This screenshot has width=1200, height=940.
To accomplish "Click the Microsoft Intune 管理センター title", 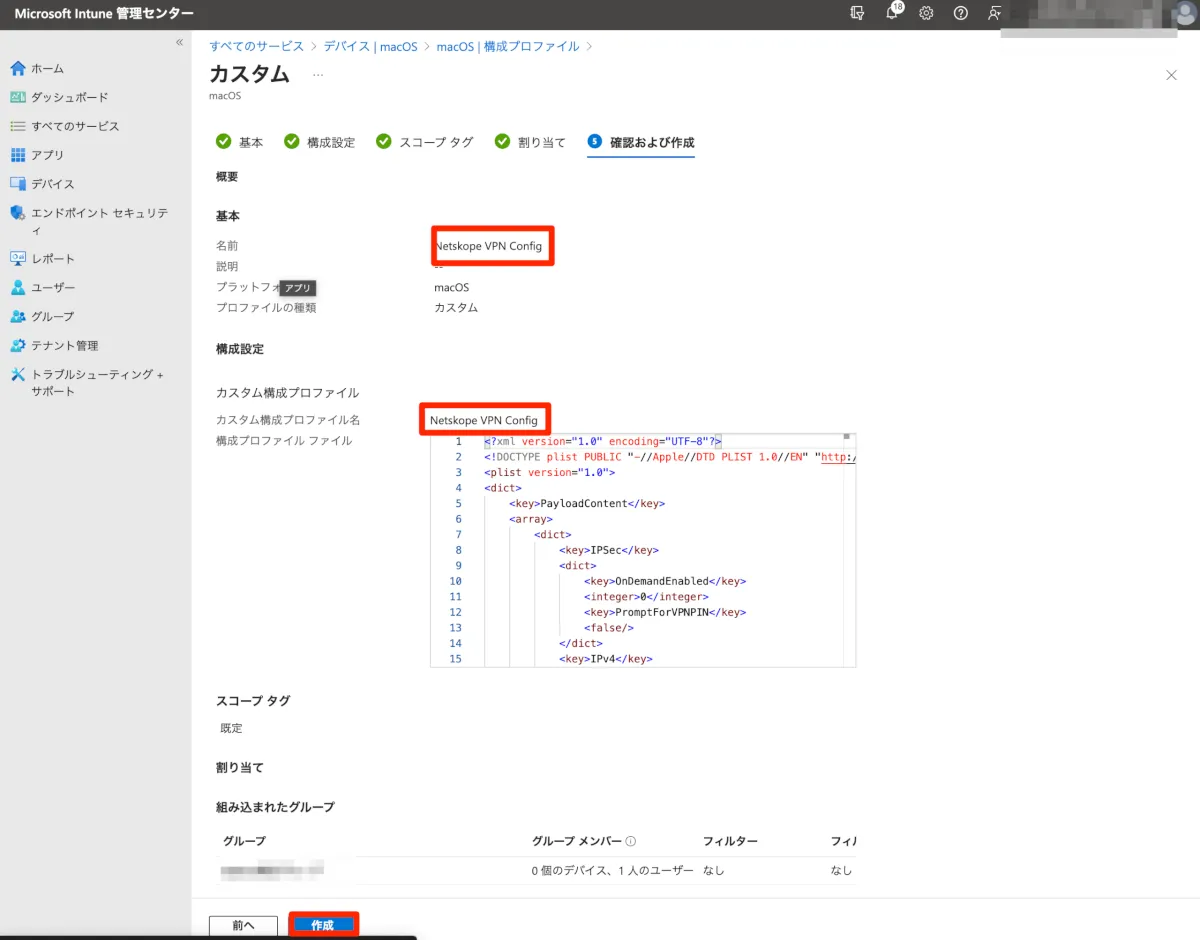I will click(x=104, y=14).
